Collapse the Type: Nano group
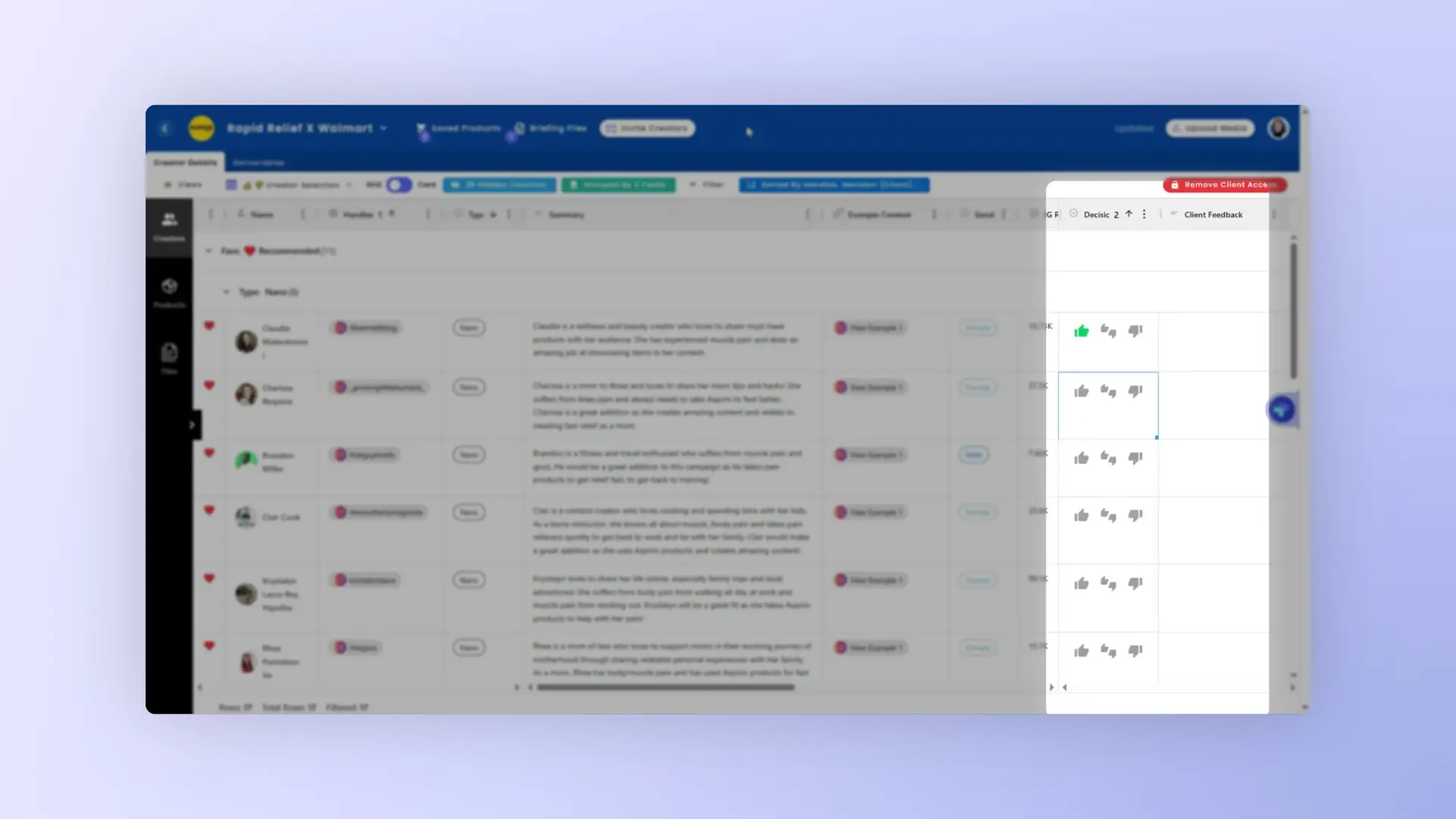Image resolution: width=1456 pixels, height=819 pixels. 226,291
